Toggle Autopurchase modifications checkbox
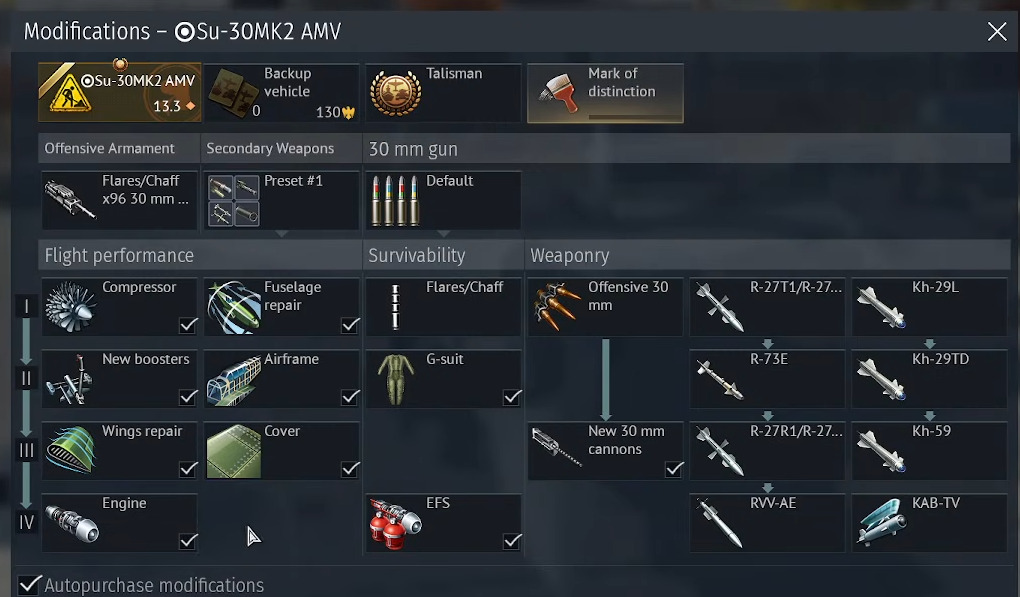1020x597 pixels. 29,585
